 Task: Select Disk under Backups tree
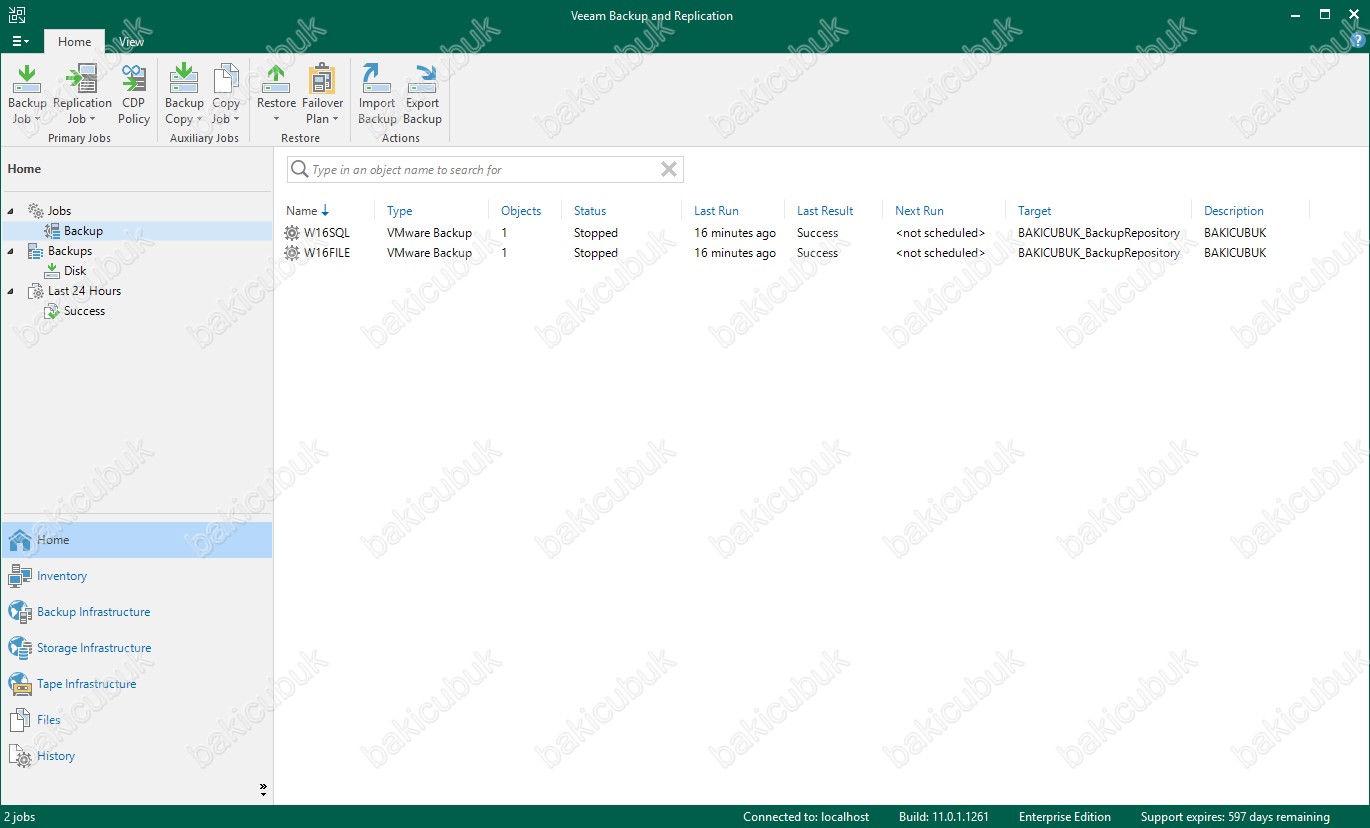pyautogui.click(x=75, y=271)
